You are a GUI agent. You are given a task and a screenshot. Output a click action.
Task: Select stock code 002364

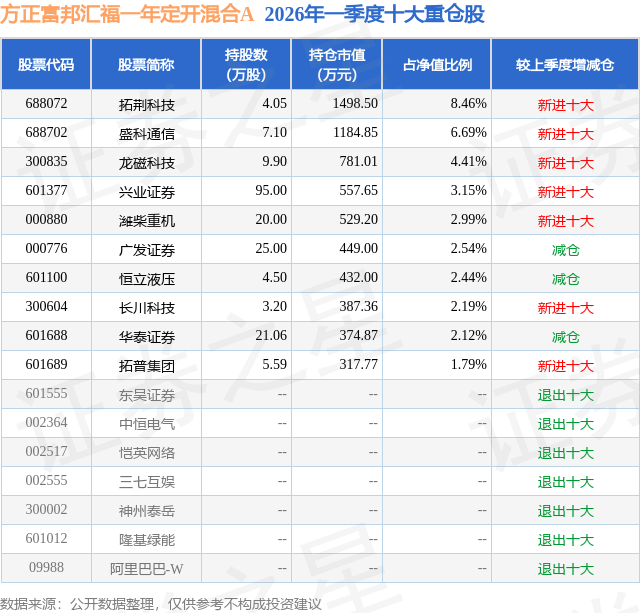click(46, 422)
